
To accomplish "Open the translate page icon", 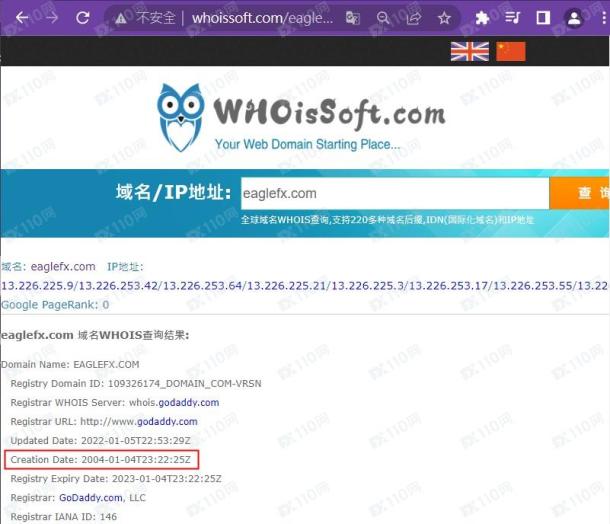I will click(x=352, y=18).
